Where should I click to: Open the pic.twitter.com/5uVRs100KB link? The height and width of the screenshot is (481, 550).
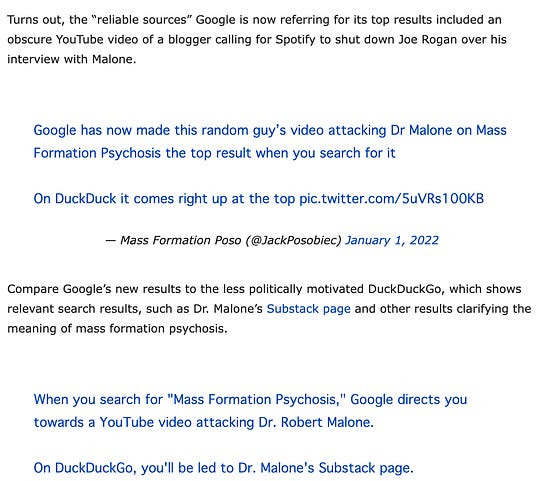pos(391,199)
